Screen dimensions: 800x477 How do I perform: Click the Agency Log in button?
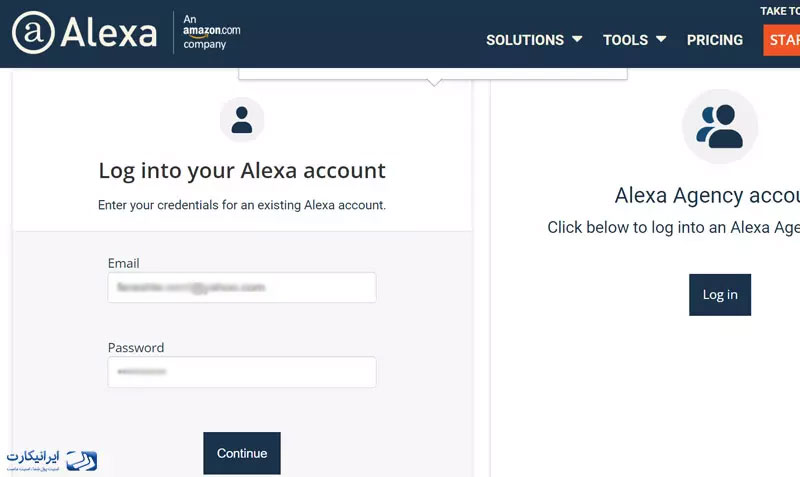(720, 295)
